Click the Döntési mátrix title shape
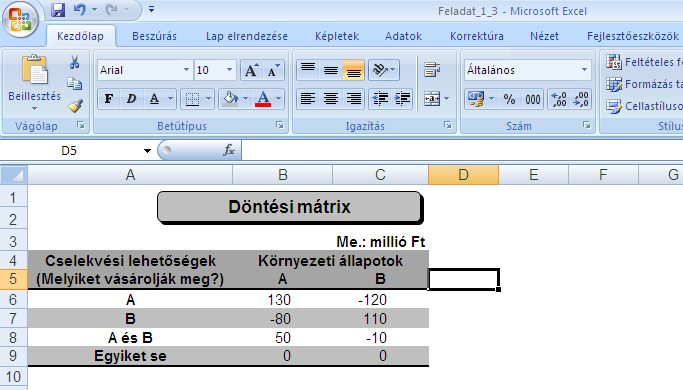Image resolution: width=683 pixels, height=390 pixels. click(290, 207)
